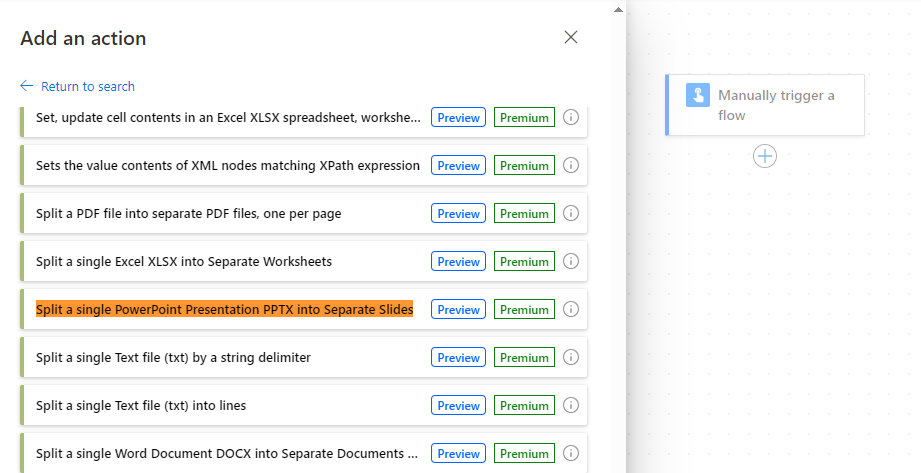This screenshot has width=921, height=473.
Task: Show info for Split Excel XLSX action
Action: [x=570, y=261]
